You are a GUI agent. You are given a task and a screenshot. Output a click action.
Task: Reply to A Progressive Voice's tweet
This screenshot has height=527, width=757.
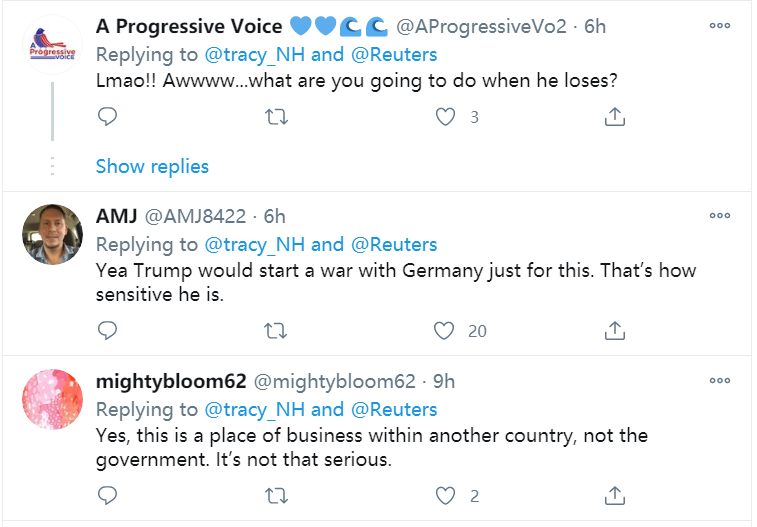click(x=107, y=116)
